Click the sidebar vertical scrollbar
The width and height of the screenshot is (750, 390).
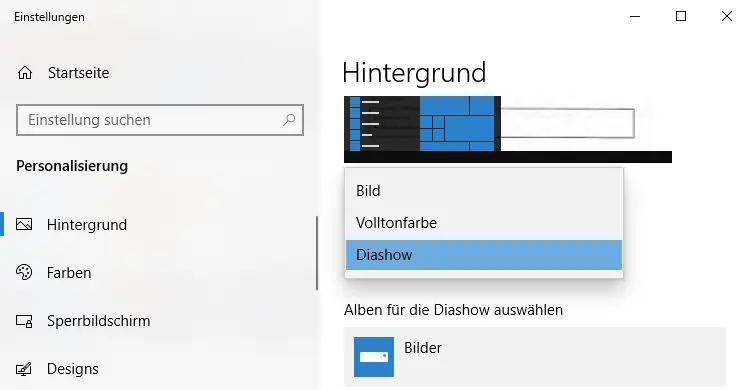[317, 253]
